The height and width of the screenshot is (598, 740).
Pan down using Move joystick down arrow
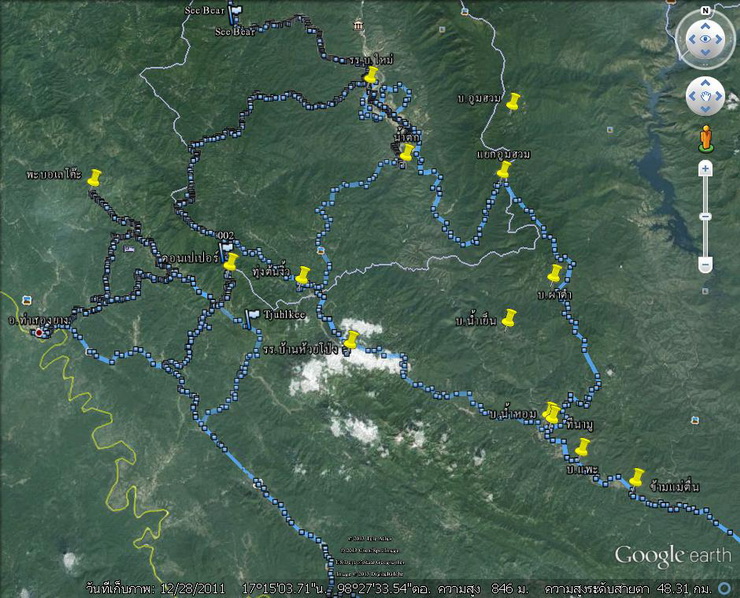tap(705, 110)
